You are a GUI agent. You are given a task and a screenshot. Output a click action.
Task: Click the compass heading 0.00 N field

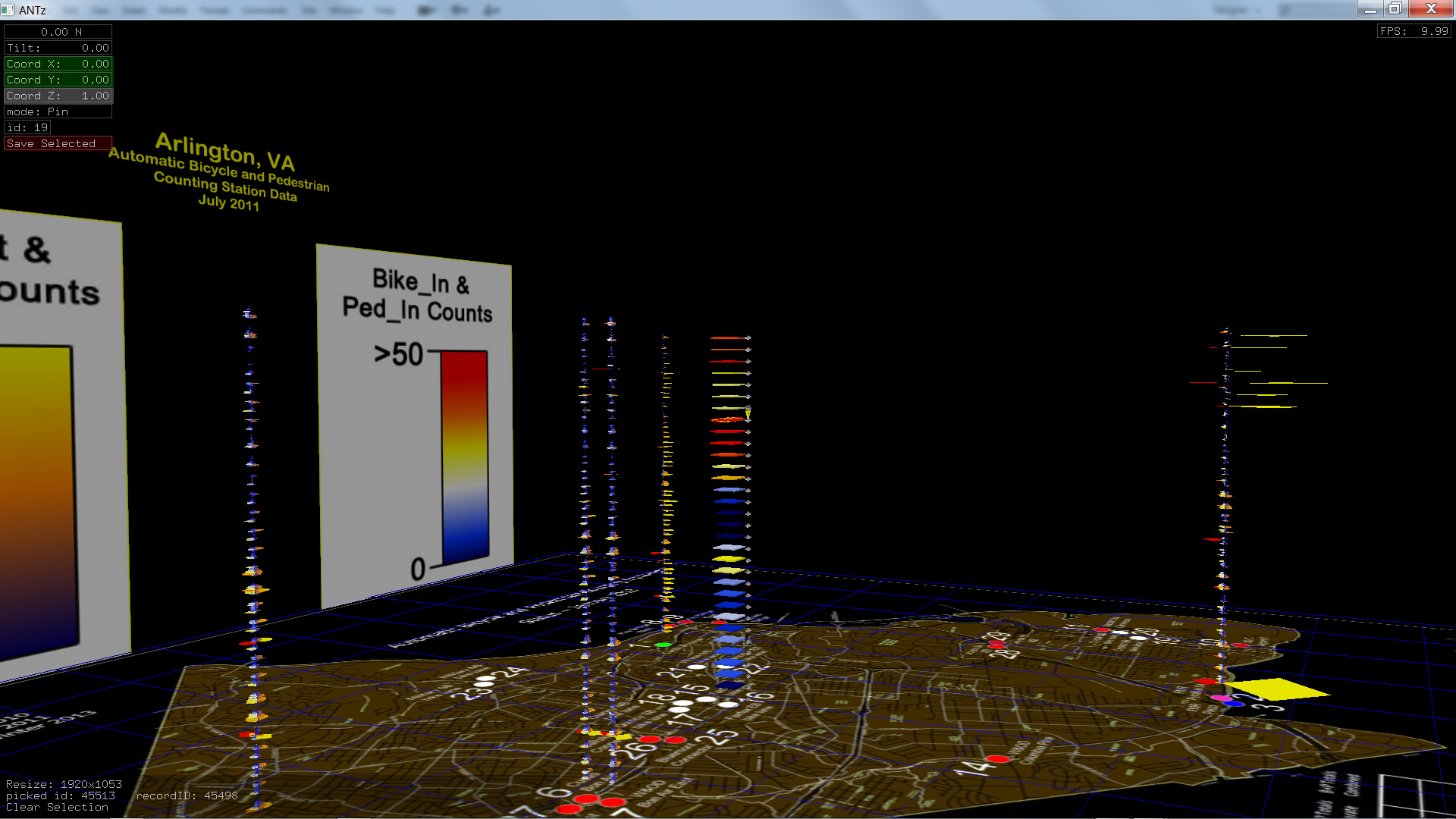pos(58,32)
